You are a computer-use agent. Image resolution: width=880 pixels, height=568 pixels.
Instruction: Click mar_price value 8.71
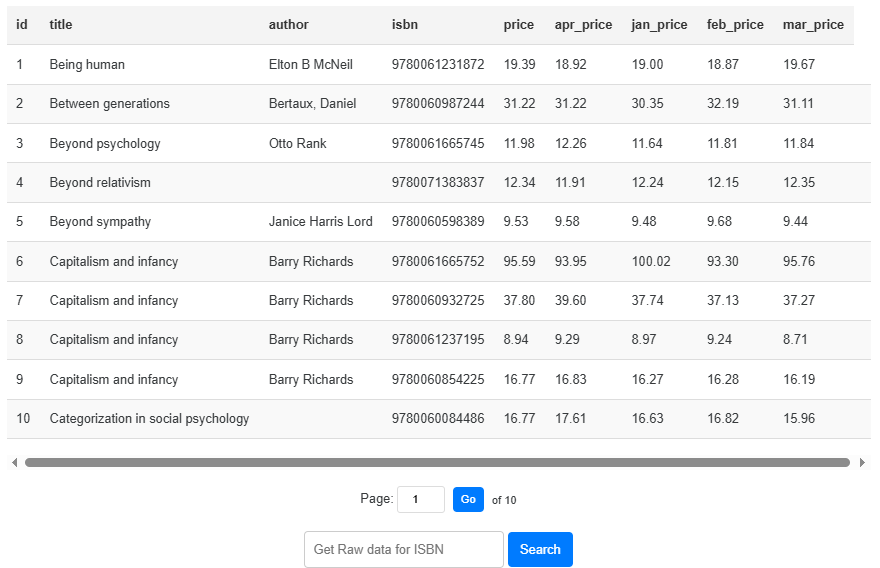pyautogui.click(x=795, y=340)
